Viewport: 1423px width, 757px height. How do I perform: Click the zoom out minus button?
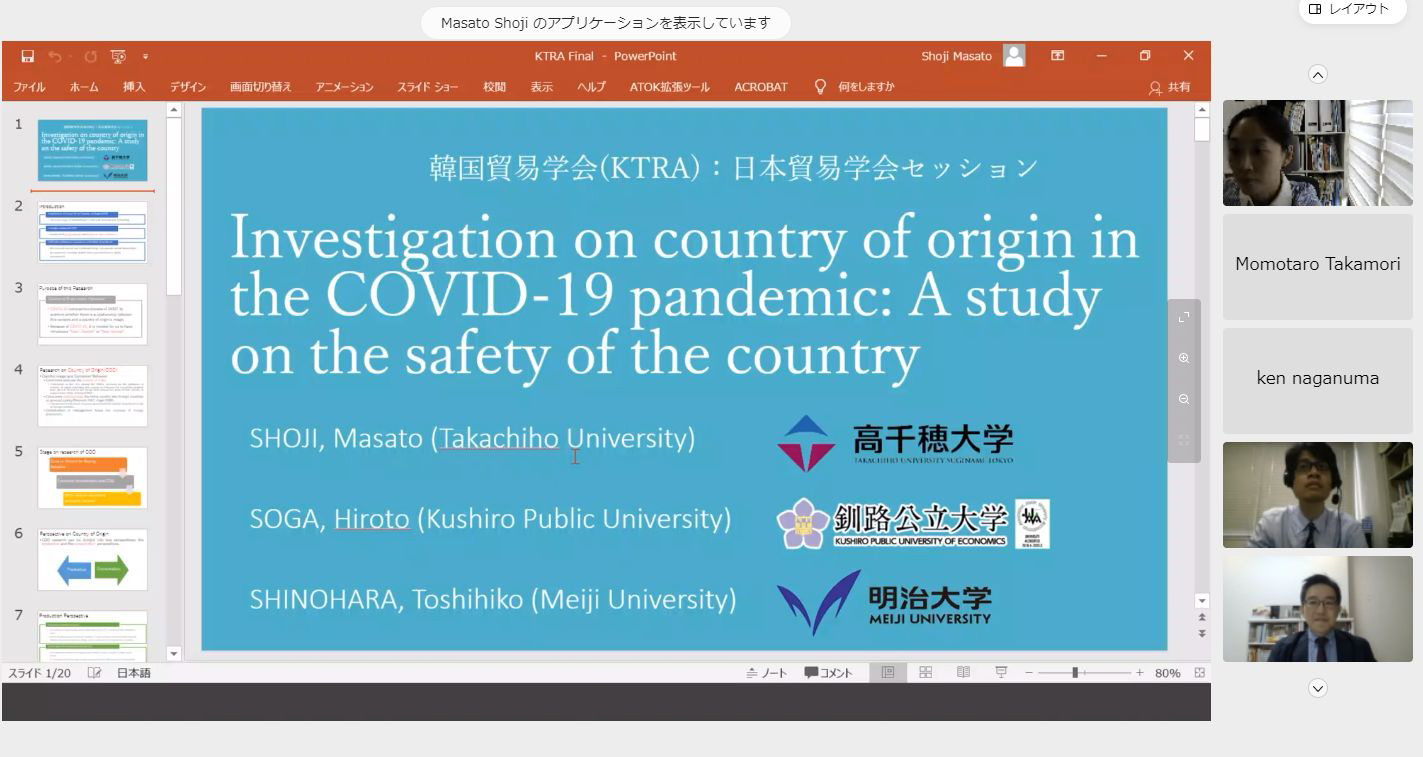coord(1029,673)
